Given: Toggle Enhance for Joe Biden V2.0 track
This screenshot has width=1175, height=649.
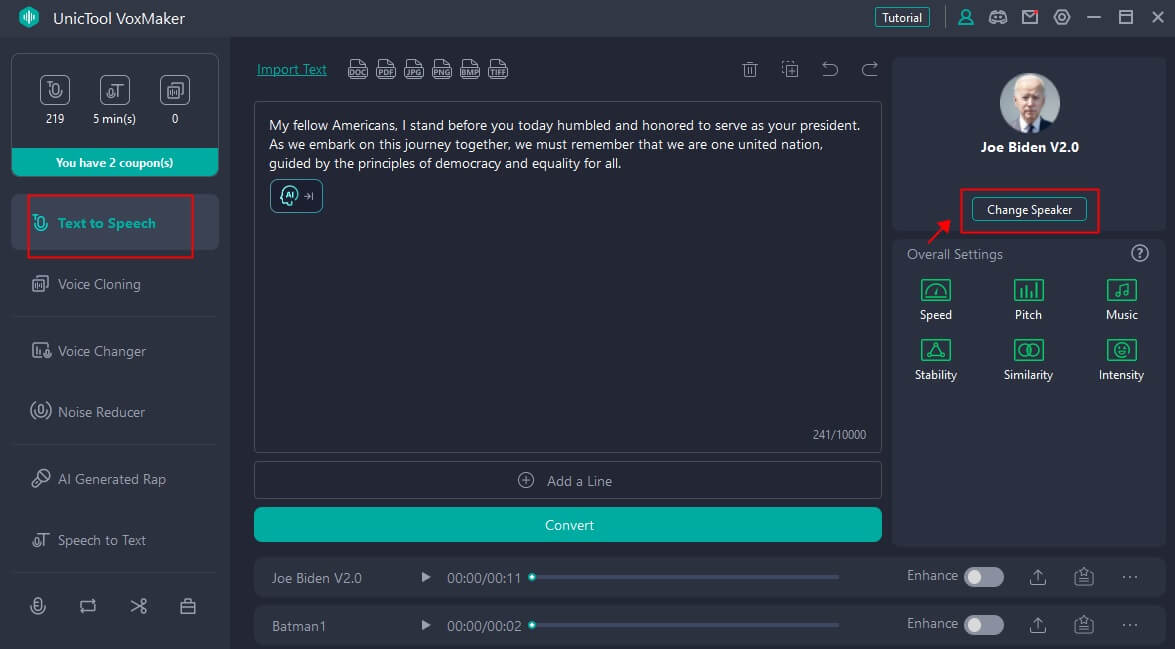Looking at the screenshot, I should pos(983,577).
